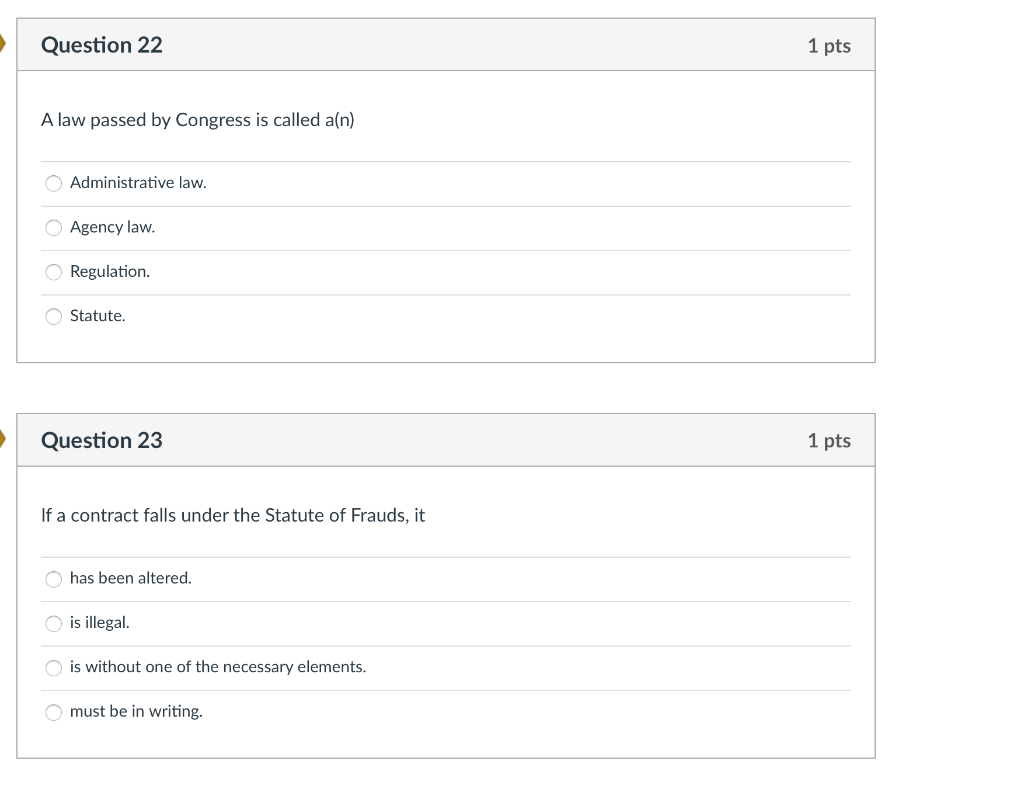Select Statute as the answer
Image resolution: width=1024 pixels, height=785 pixels.
[x=54, y=317]
